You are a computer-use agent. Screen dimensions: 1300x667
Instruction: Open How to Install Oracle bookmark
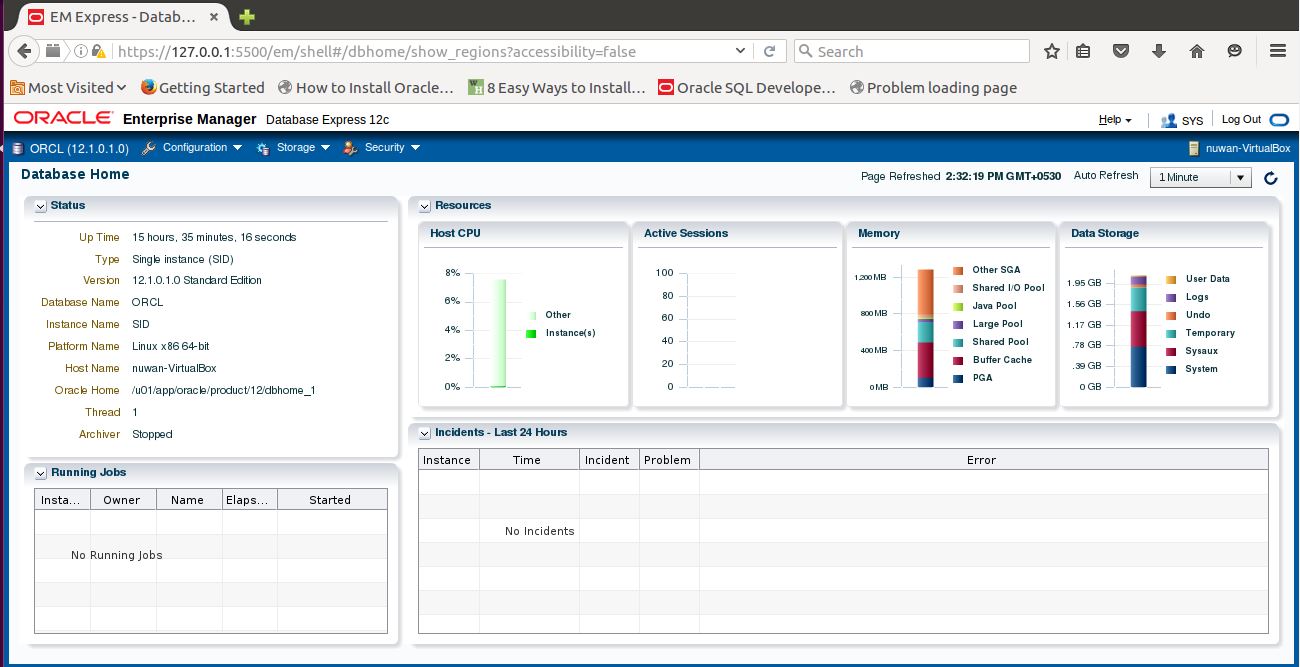[366, 88]
